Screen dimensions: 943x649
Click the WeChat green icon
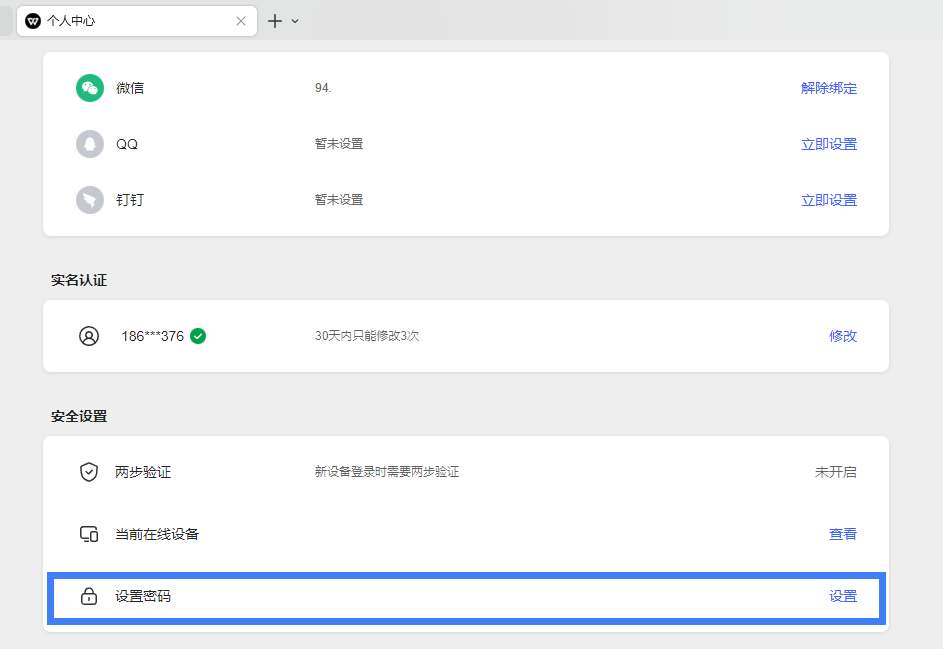point(89,87)
